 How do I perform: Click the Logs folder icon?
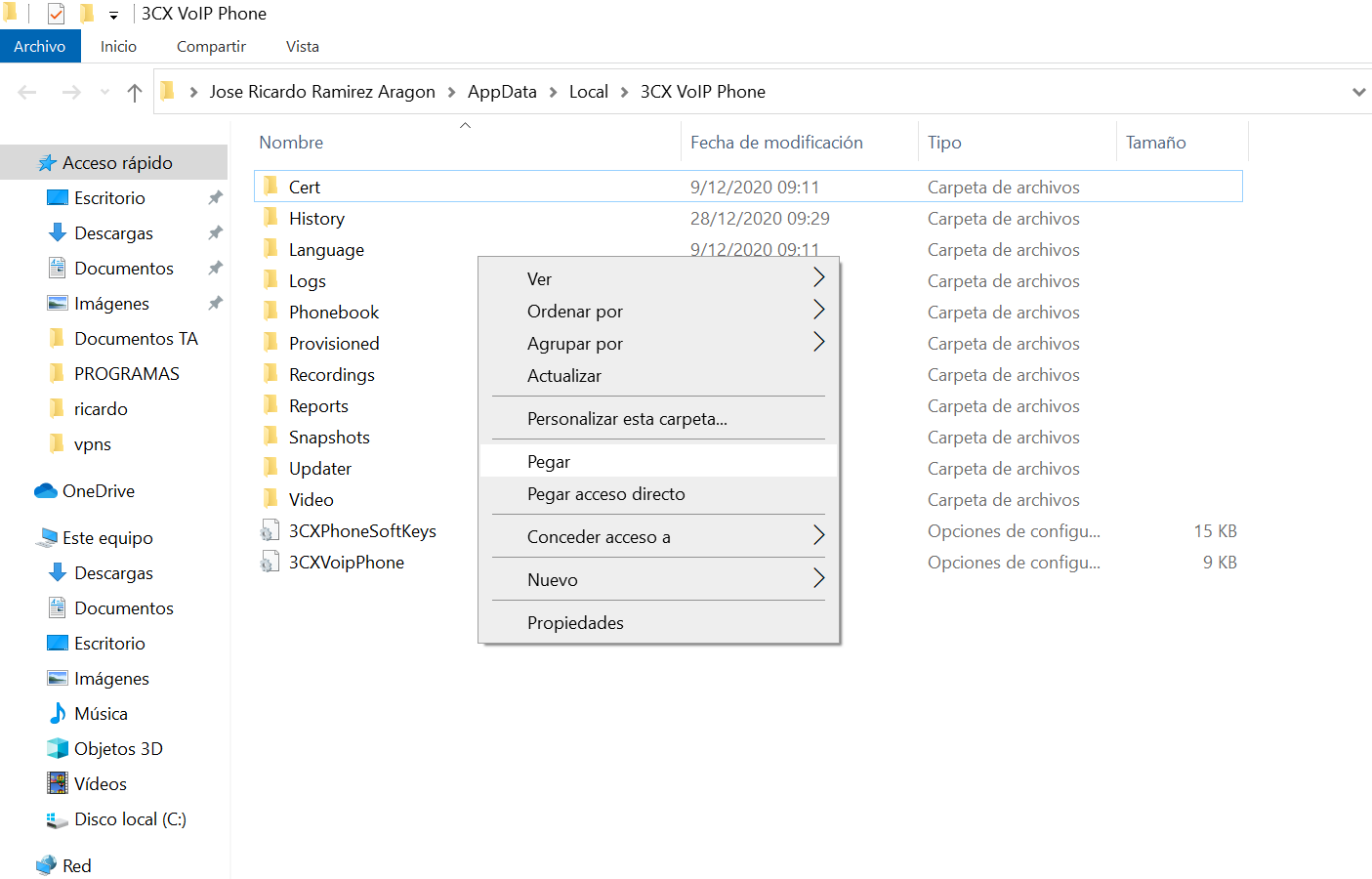point(270,280)
